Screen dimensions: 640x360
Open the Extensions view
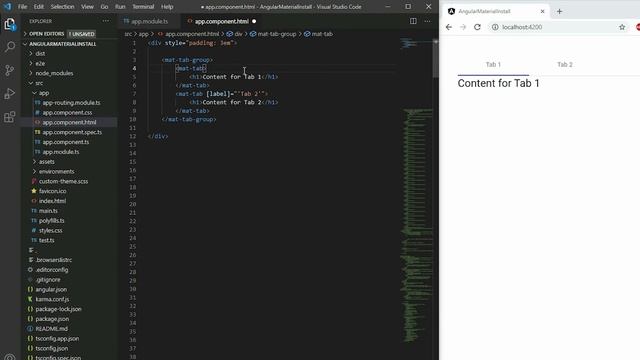10,117
